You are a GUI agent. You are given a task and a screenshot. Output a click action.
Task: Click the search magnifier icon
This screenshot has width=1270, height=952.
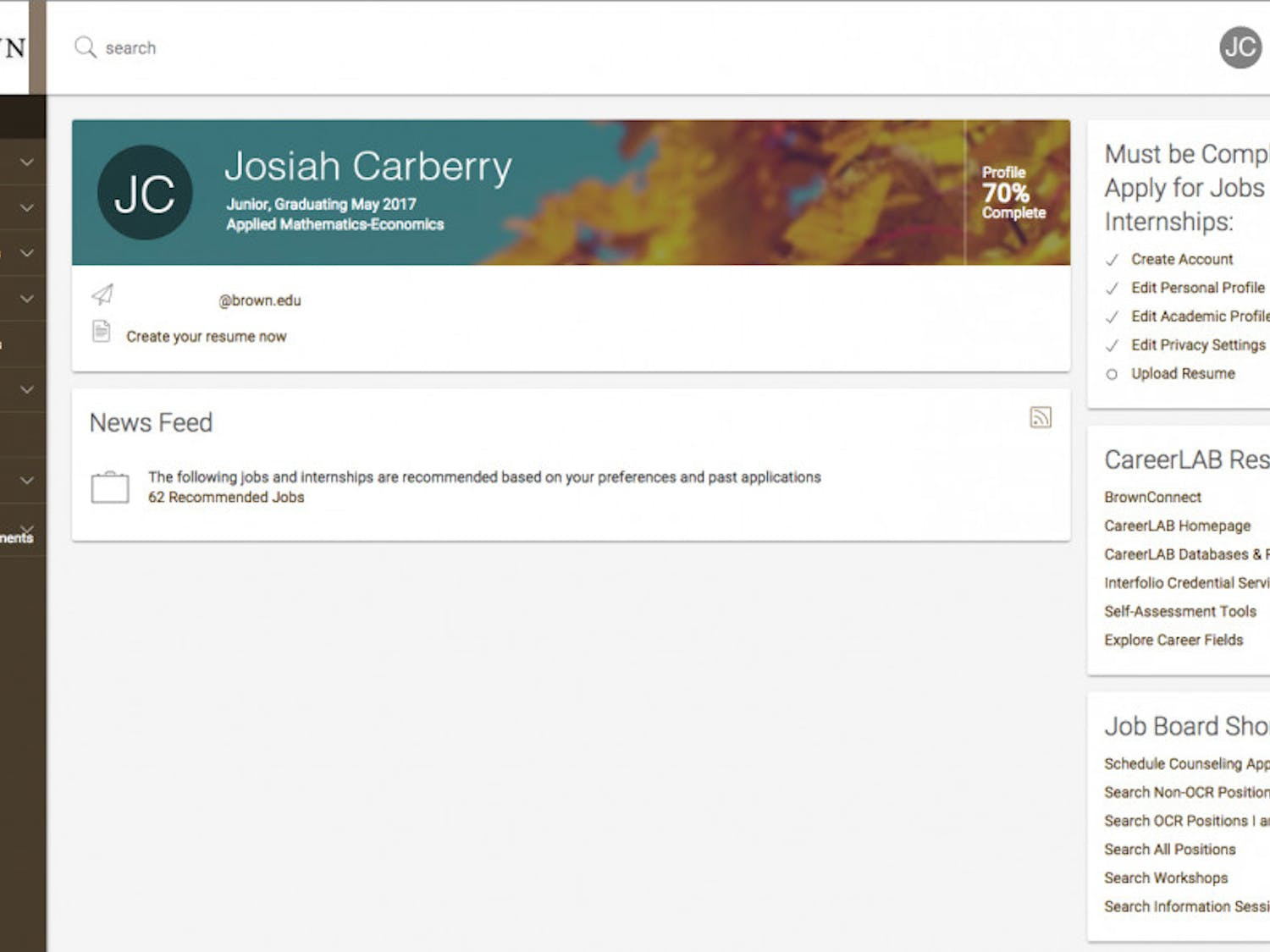(84, 48)
